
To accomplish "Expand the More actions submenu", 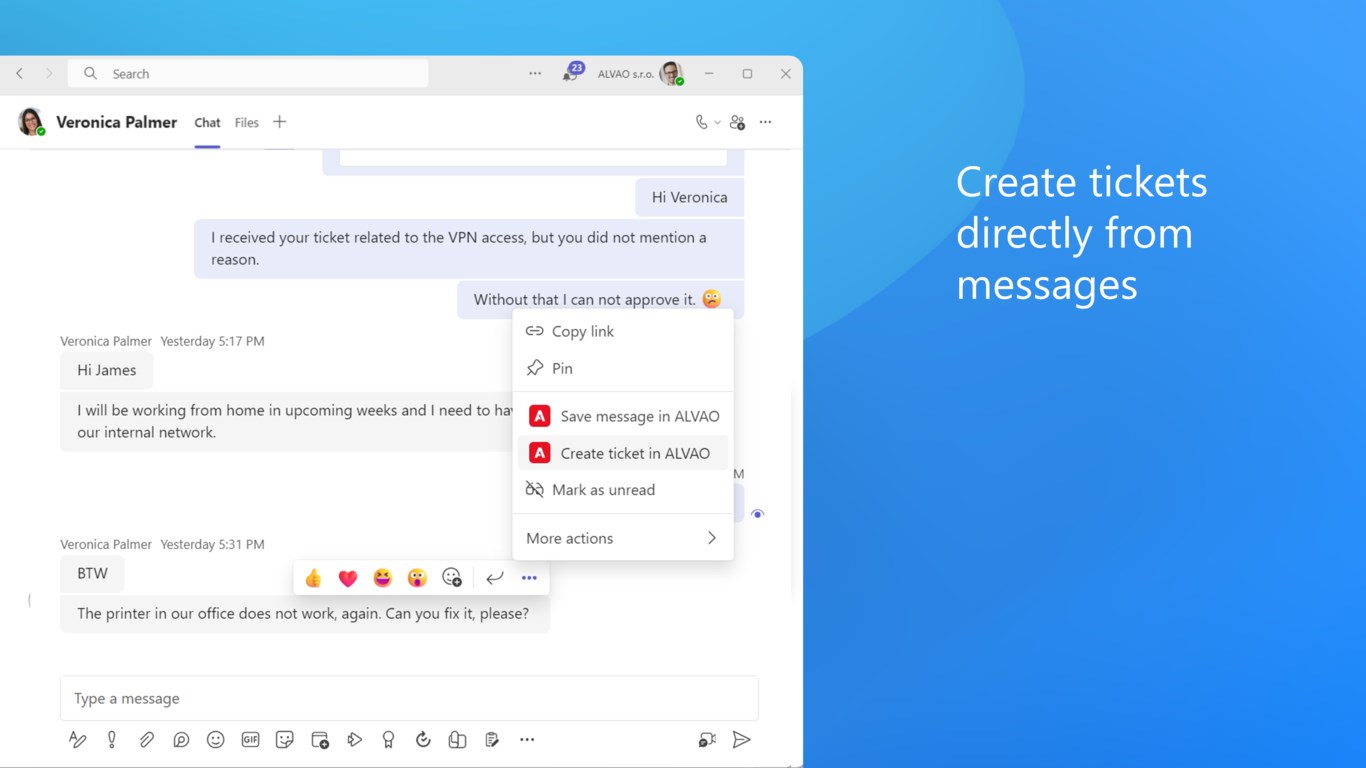I will (623, 538).
